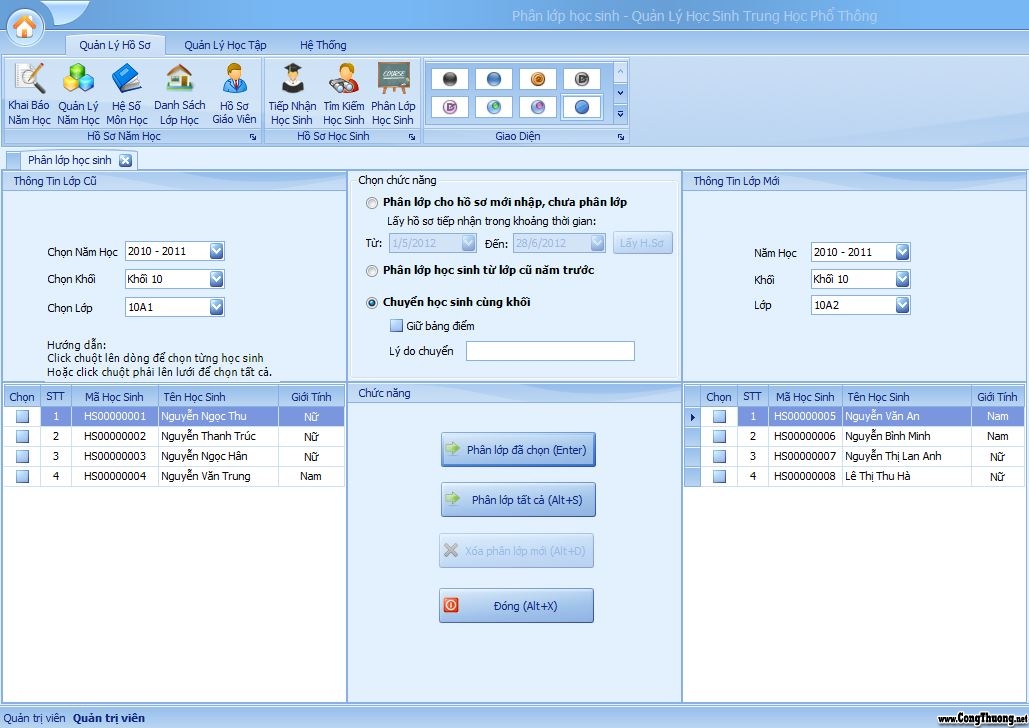1029x728 pixels.
Task: Open Hồ Sơ Học Sinh group launcher
Action: coord(411,137)
